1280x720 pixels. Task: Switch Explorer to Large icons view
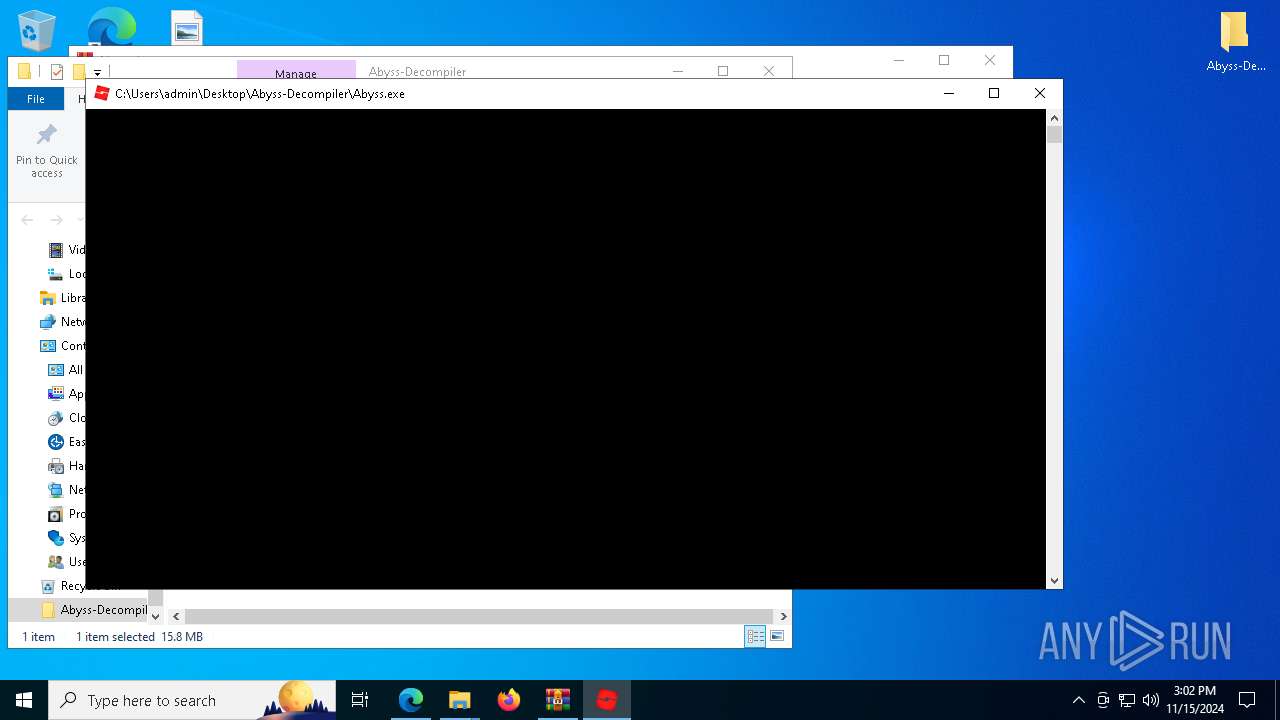[x=777, y=637]
